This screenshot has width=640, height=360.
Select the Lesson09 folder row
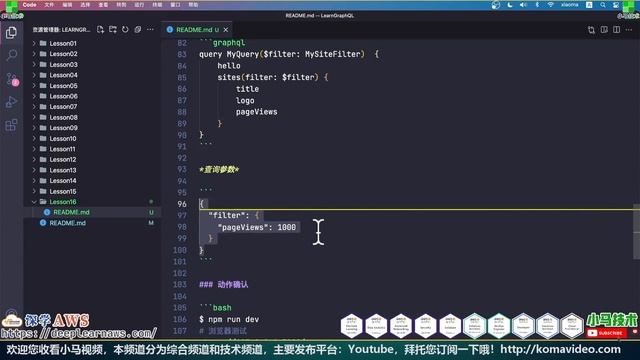point(92,128)
